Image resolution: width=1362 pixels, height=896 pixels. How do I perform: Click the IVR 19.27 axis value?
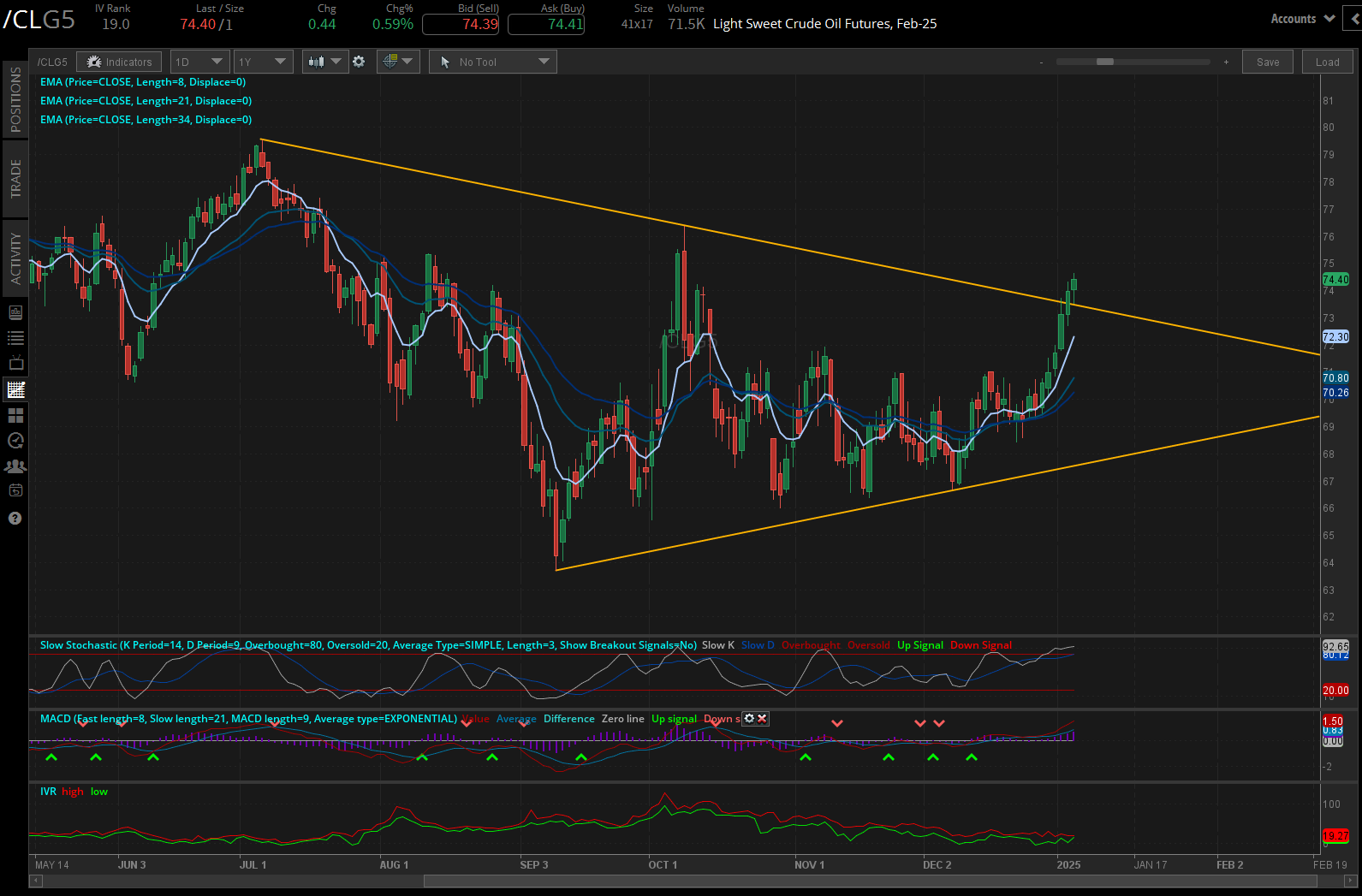(1335, 835)
